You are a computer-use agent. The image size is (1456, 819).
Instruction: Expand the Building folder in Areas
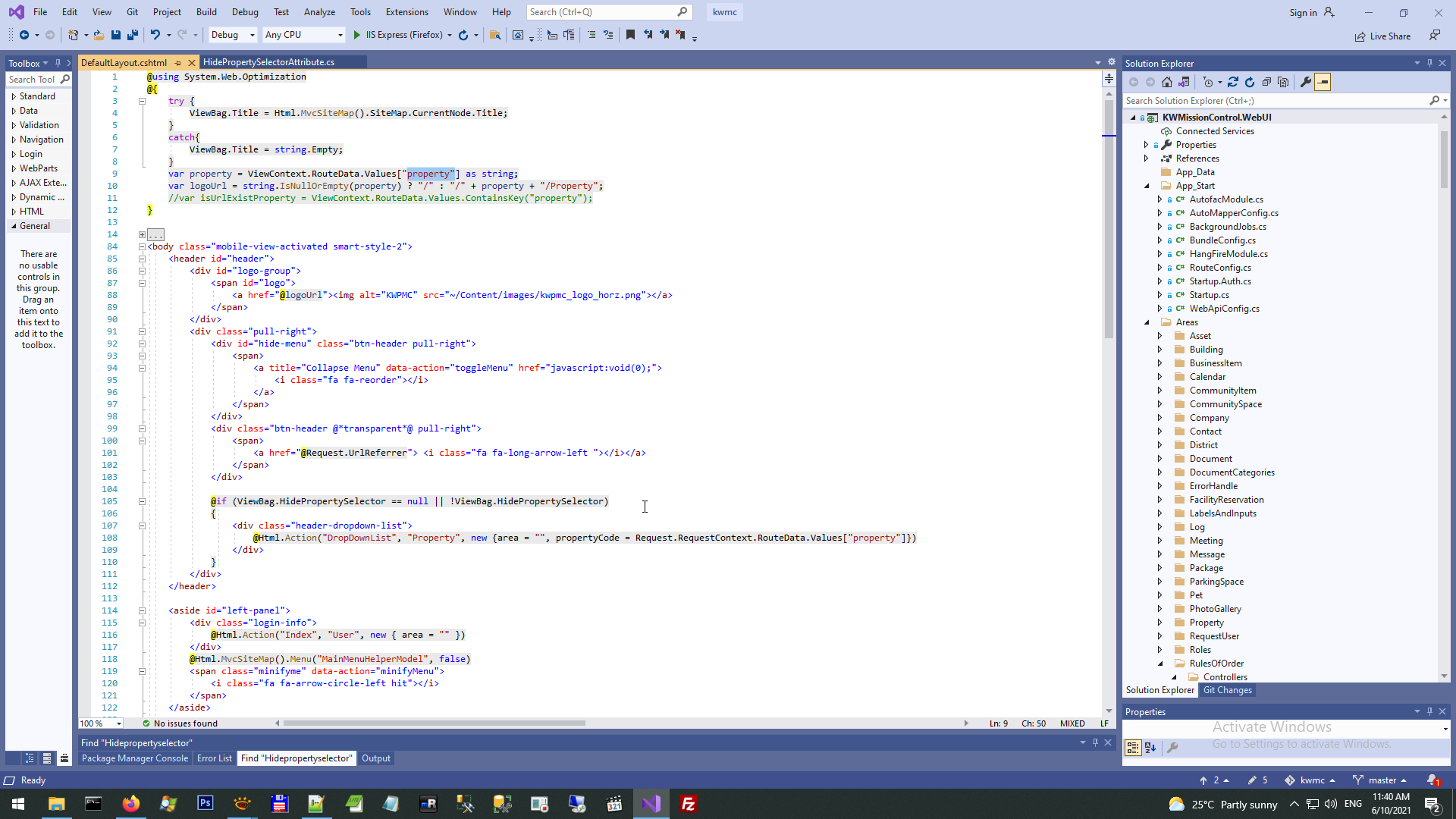1159,350
